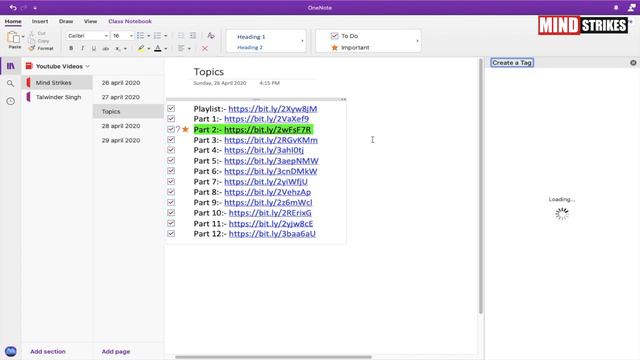The image size is (640, 360).
Task: Click the bullet list icon
Action: click(x=140, y=36)
